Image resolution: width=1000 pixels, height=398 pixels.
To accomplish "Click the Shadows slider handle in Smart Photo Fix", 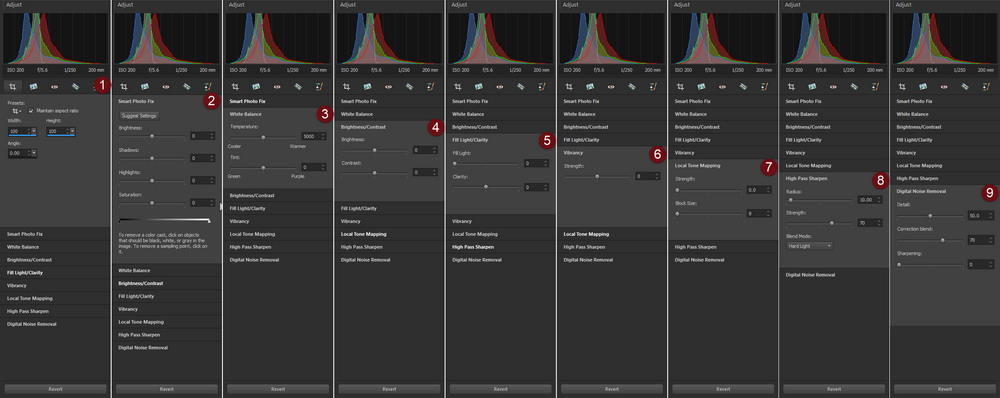I will [x=152, y=158].
